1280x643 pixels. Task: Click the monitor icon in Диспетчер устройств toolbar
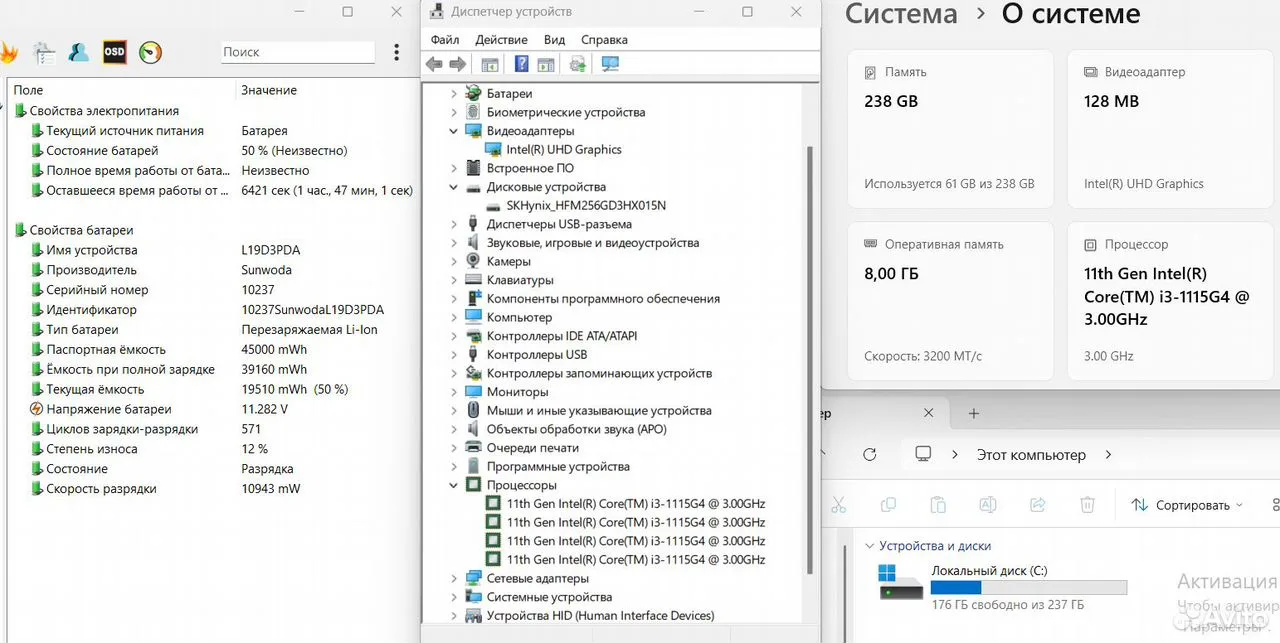click(610, 64)
